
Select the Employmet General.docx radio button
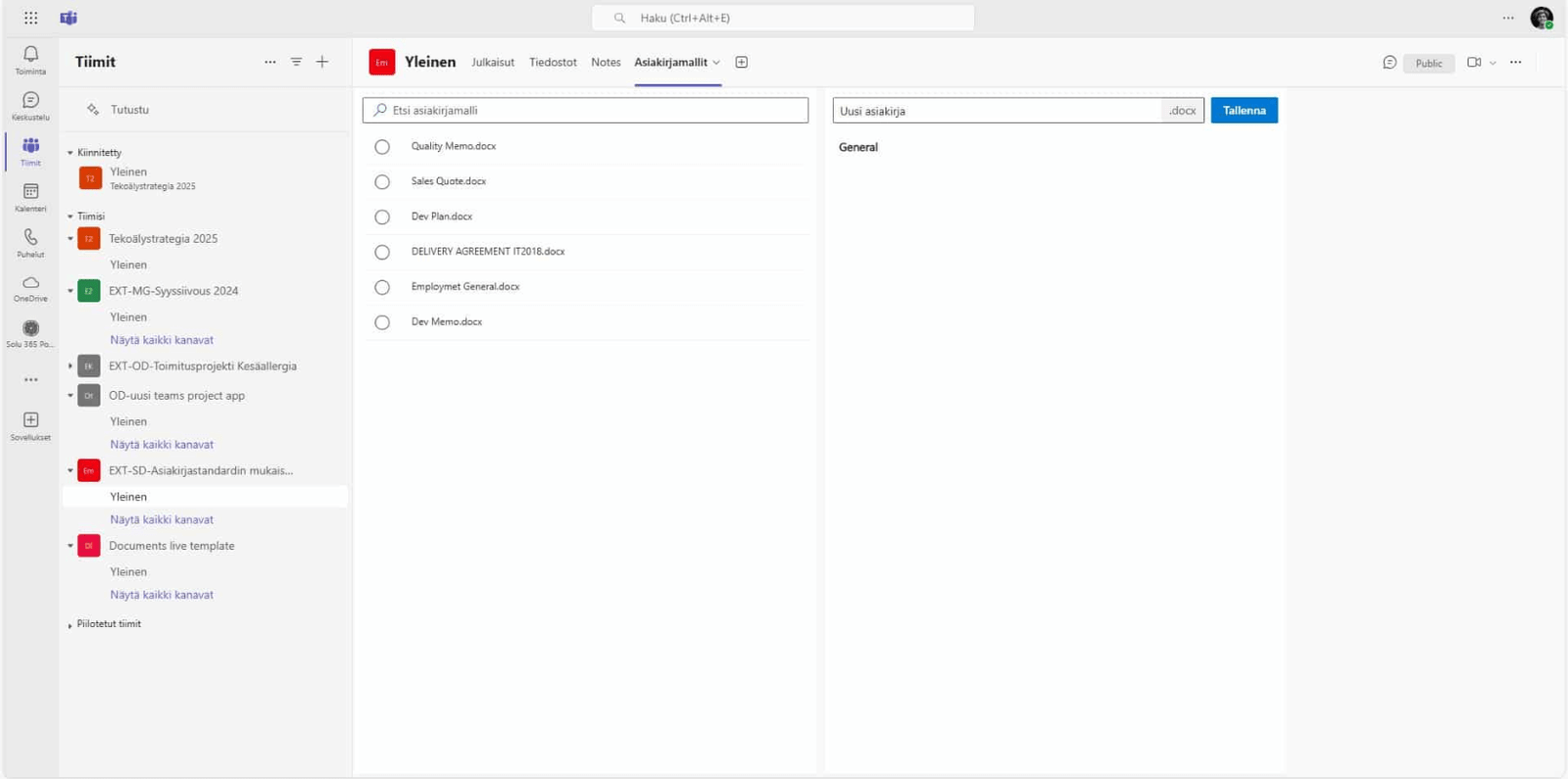[x=382, y=287]
